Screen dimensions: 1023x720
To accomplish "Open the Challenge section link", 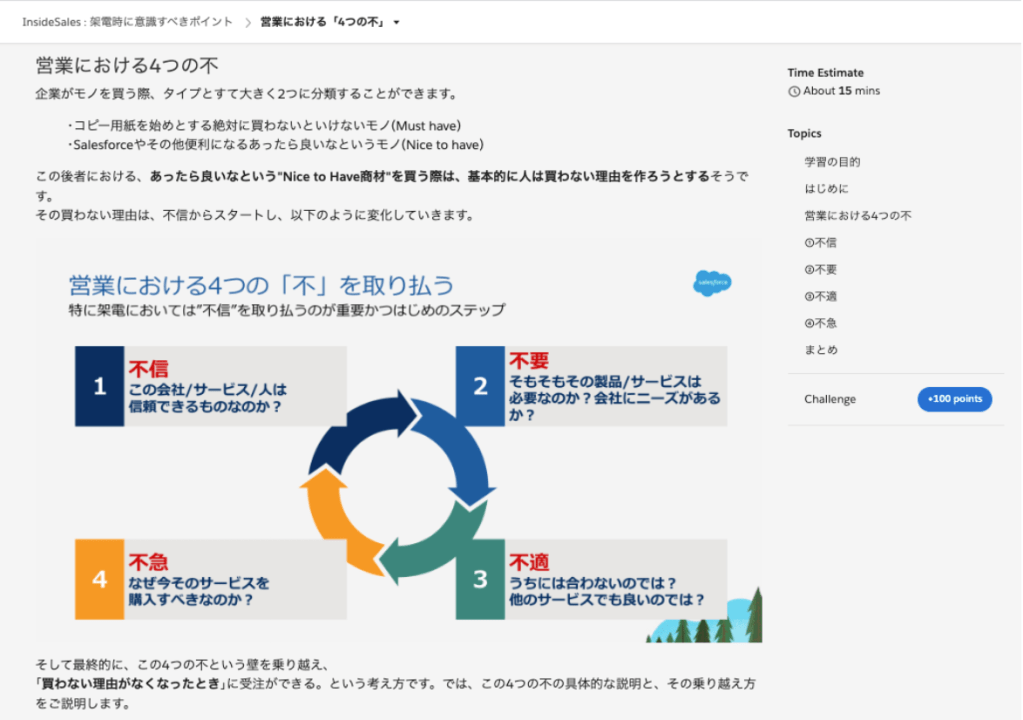I will (830, 399).
